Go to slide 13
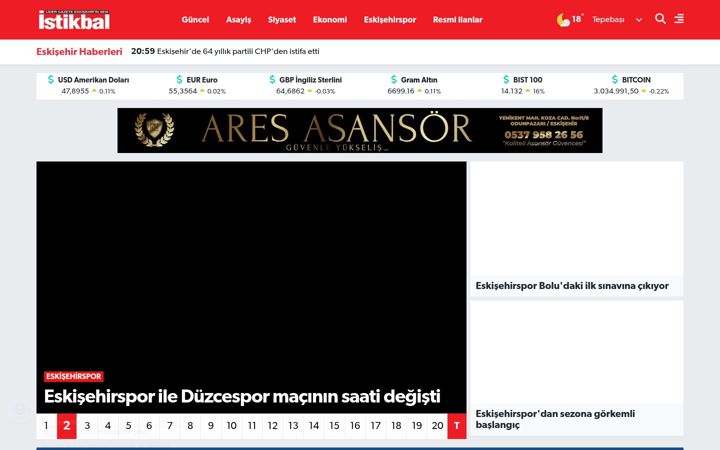Screen dimensions: 720x450 pyautogui.click(x=293, y=426)
